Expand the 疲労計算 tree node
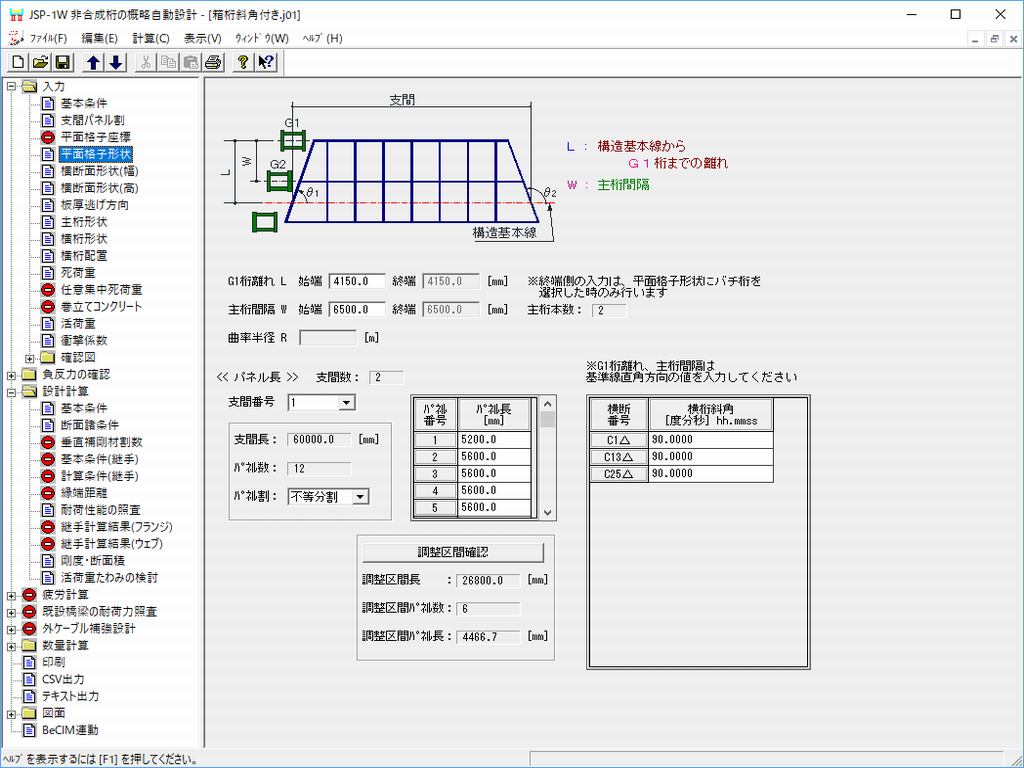Viewport: 1024px width, 768px height. [x=11, y=595]
